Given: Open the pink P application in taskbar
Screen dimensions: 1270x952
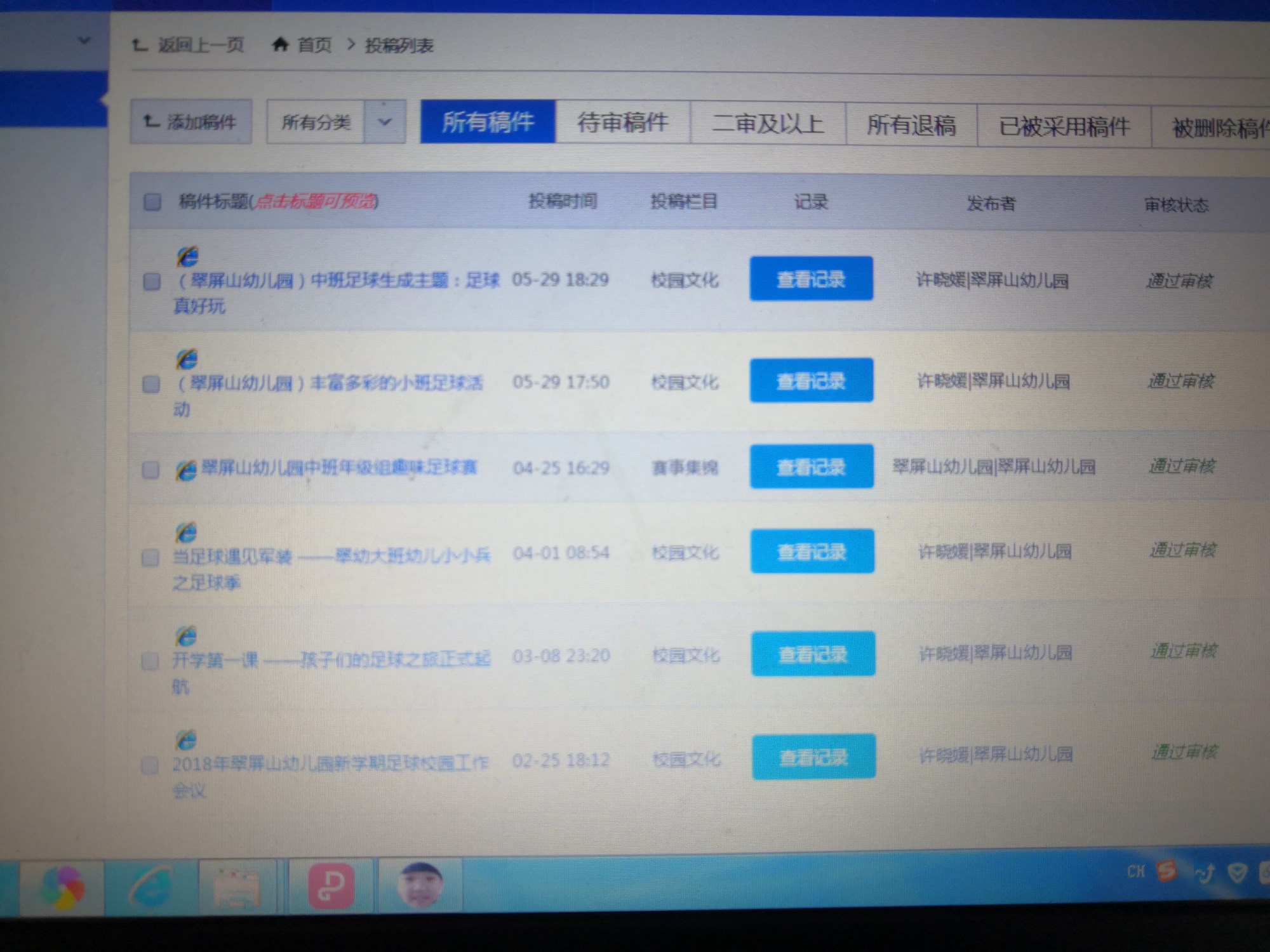Looking at the screenshot, I should (330, 887).
